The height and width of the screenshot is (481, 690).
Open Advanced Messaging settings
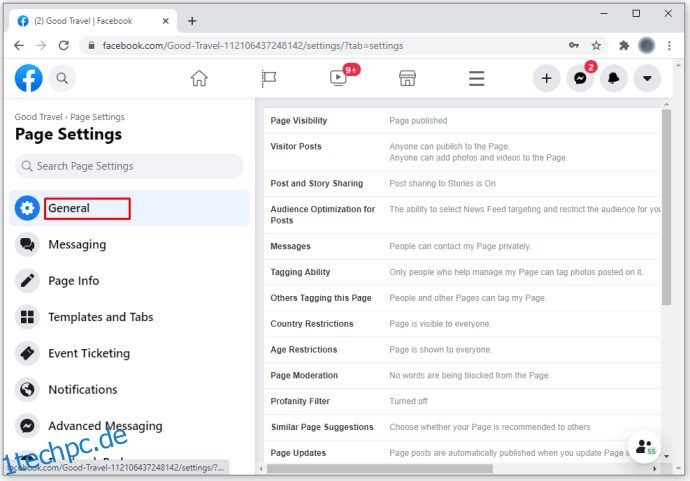tap(129, 426)
